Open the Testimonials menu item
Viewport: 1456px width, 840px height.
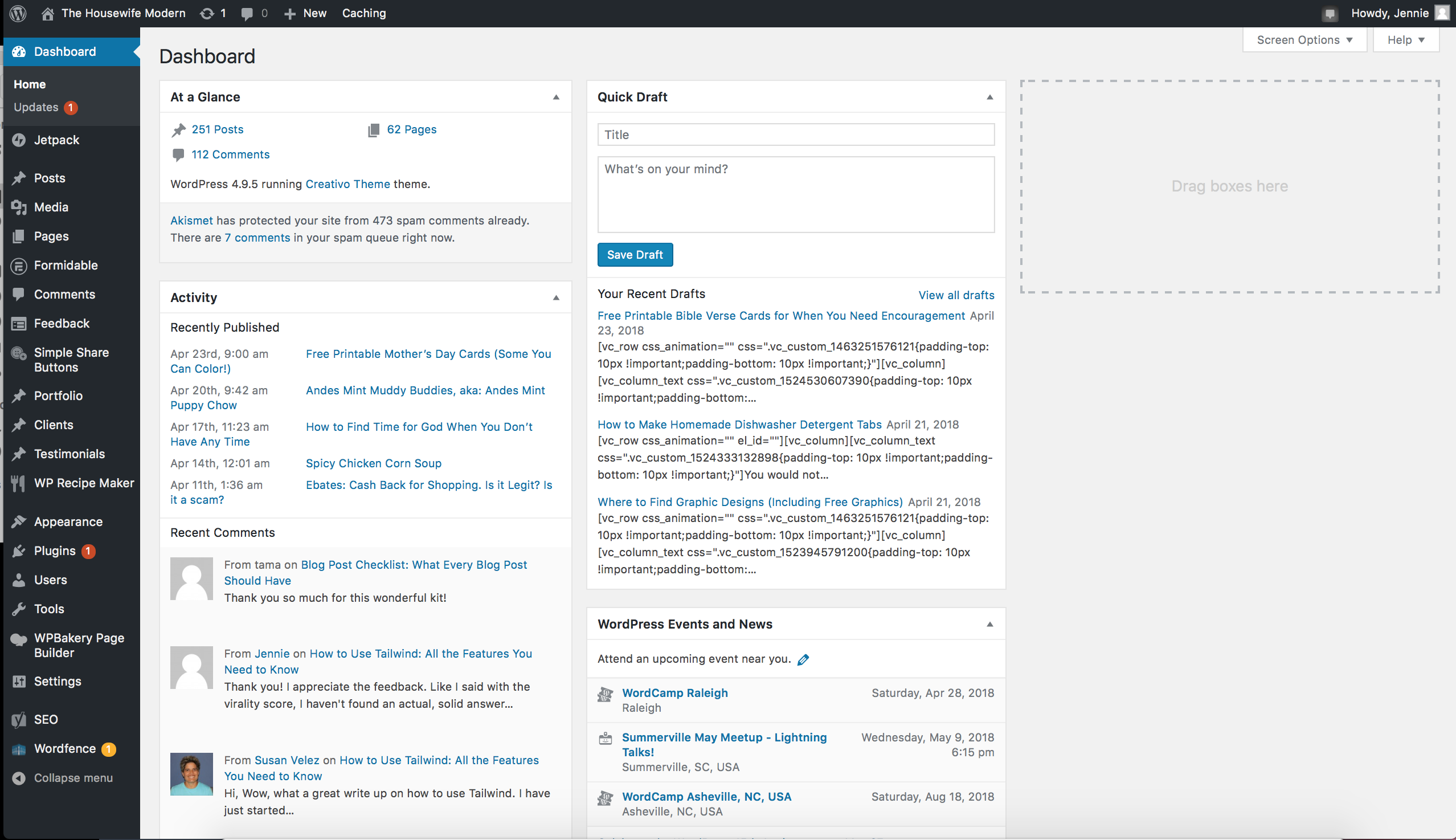pyautogui.click(x=69, y=454)
